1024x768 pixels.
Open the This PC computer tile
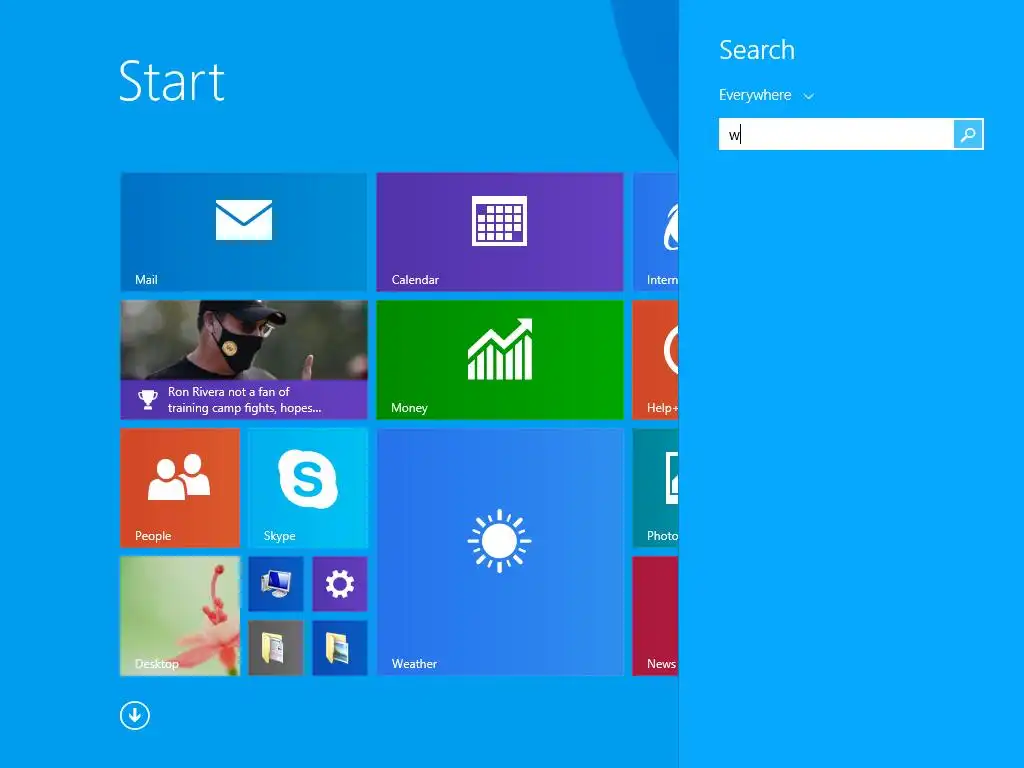tap(276, 584)
